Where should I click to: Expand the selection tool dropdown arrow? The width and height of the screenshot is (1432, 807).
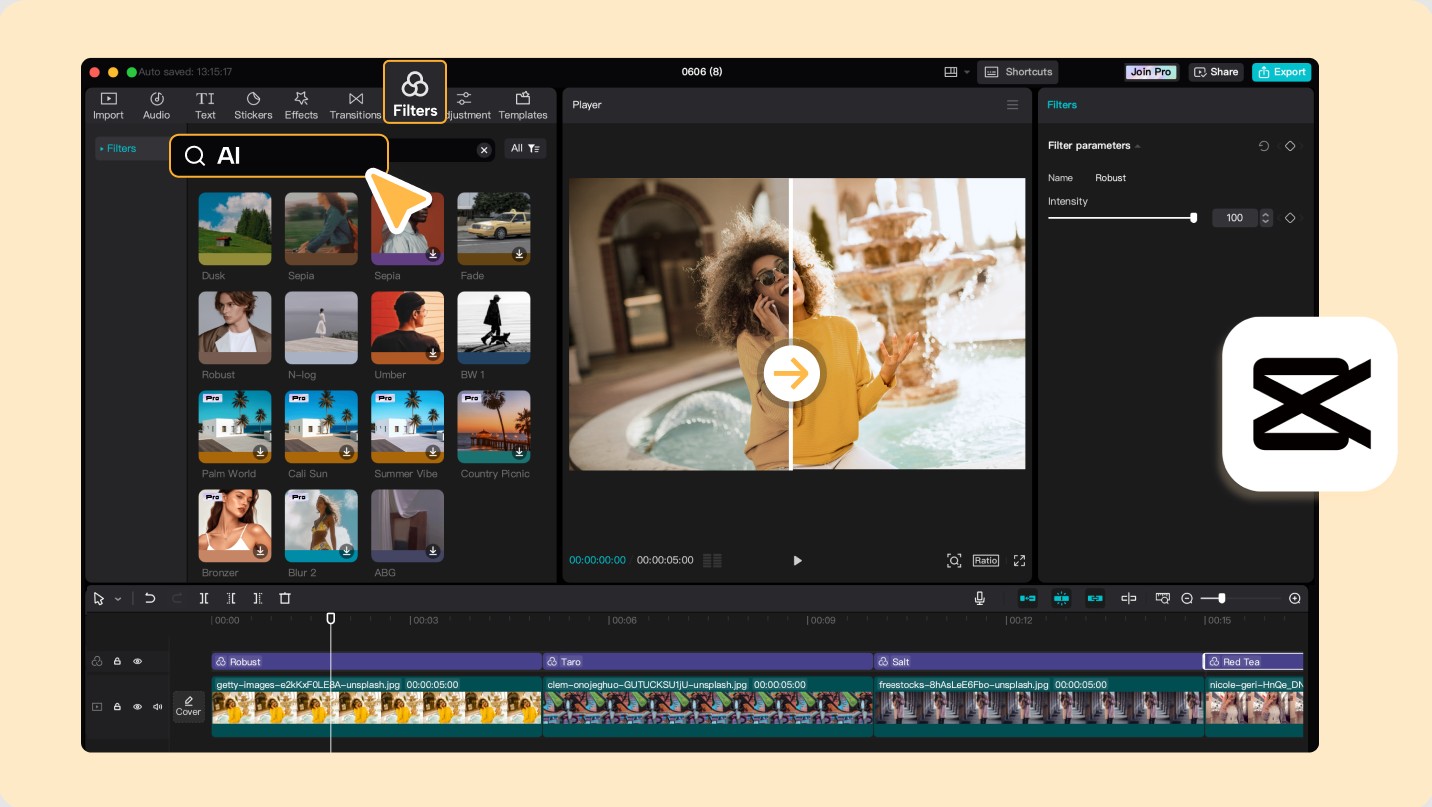click(x=118, y=599)
